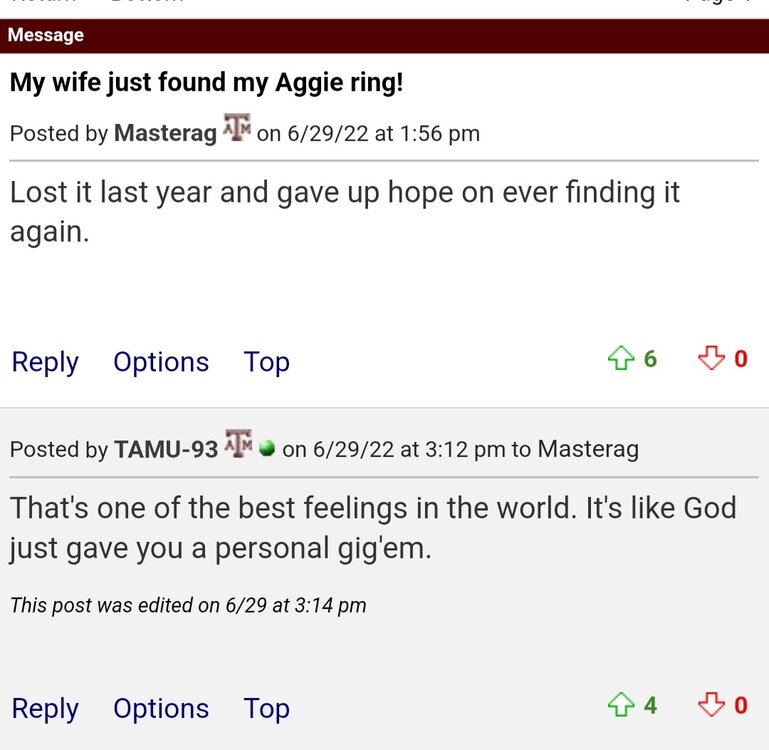Click TAMU-93's green online status dot
The height and width of the screenshot is (750, 769).
267,449
